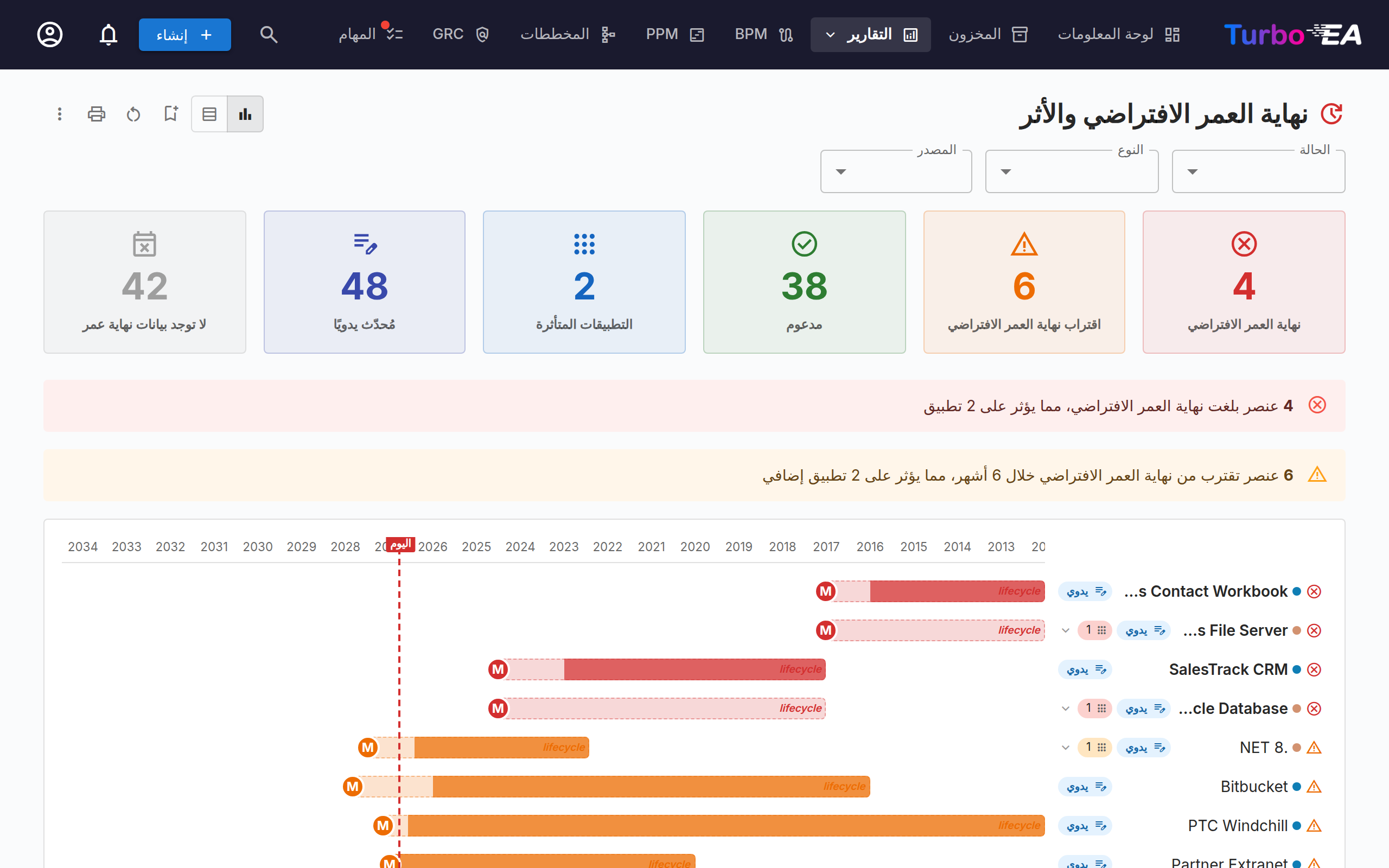This screenshot has width=1389, height=868.
Task: Select the 6 approaching end-of-life card
Action: tap(1024, 282)
